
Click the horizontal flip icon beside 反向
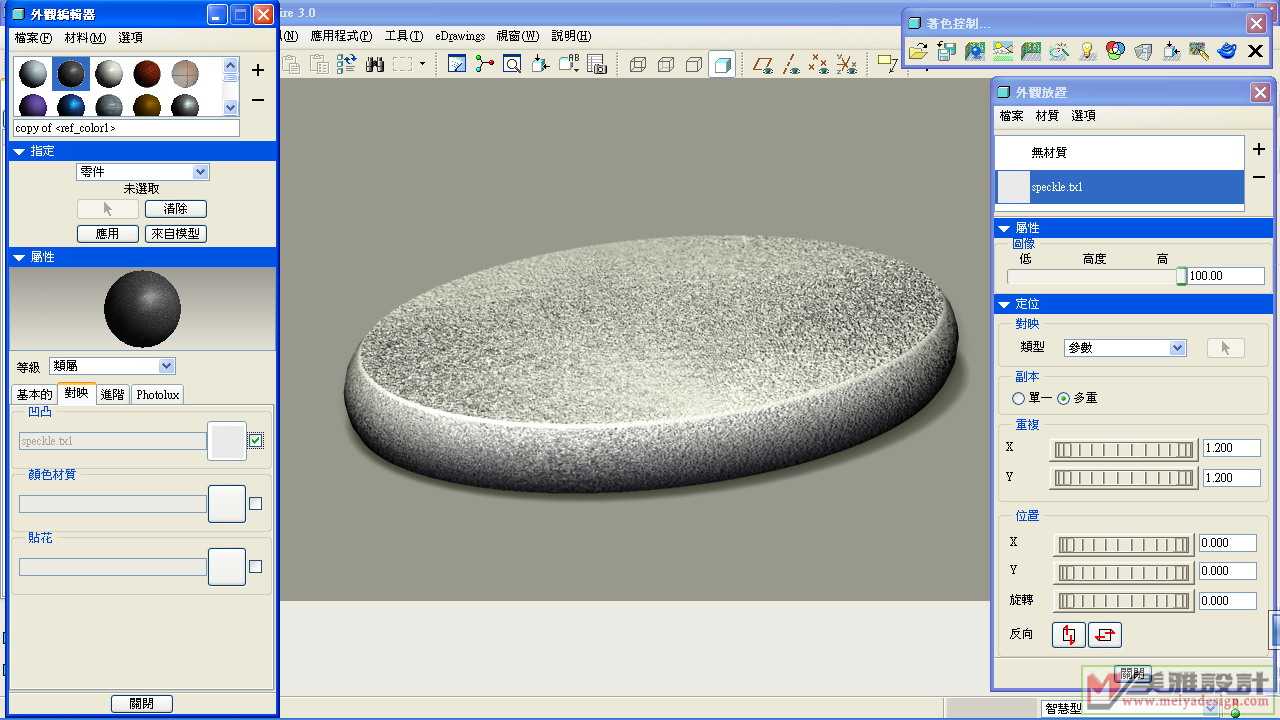1105,635
